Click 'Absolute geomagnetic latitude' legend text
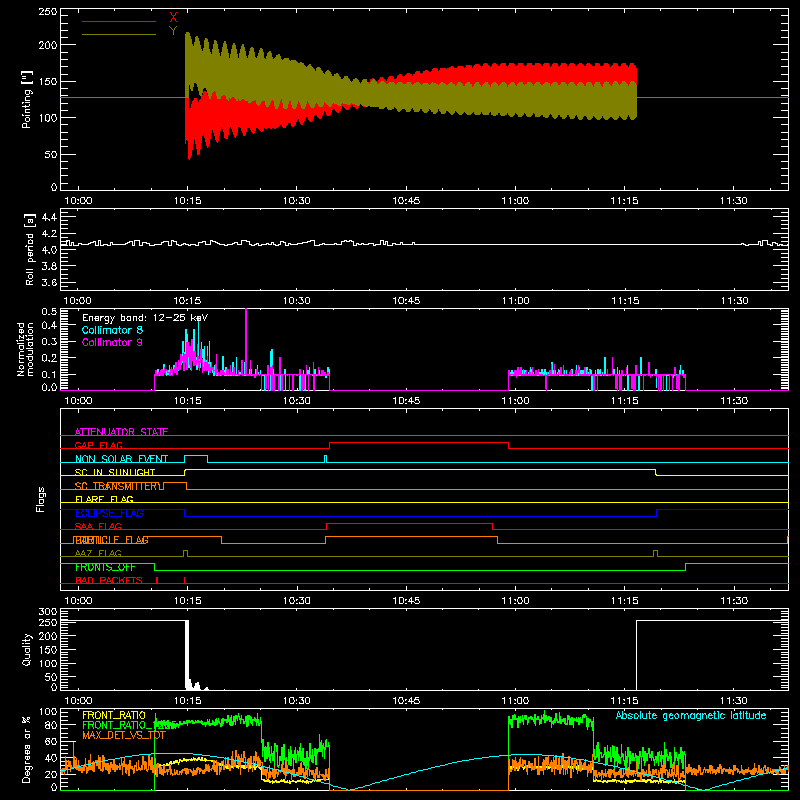Viewport: 800px width, 800px height. point(691,715)
